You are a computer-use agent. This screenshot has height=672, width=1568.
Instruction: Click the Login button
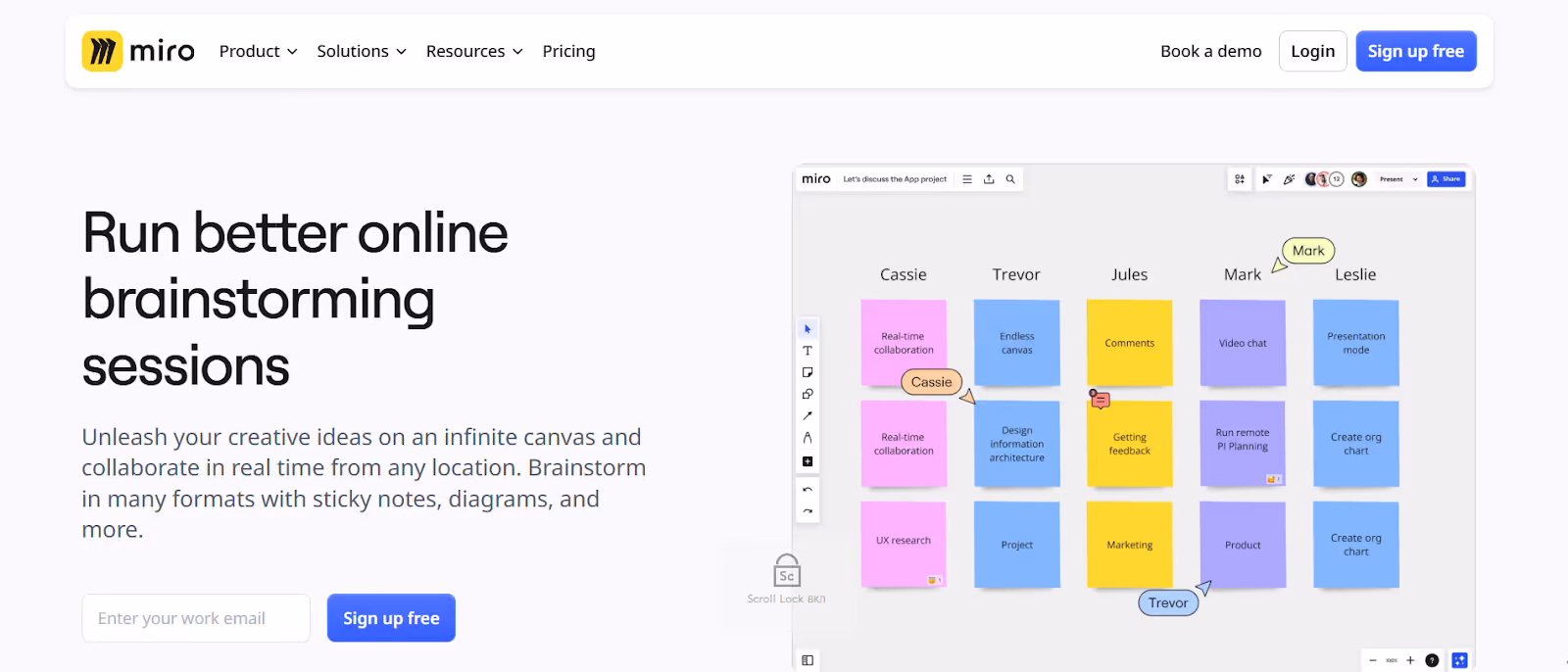[1313, 51]
